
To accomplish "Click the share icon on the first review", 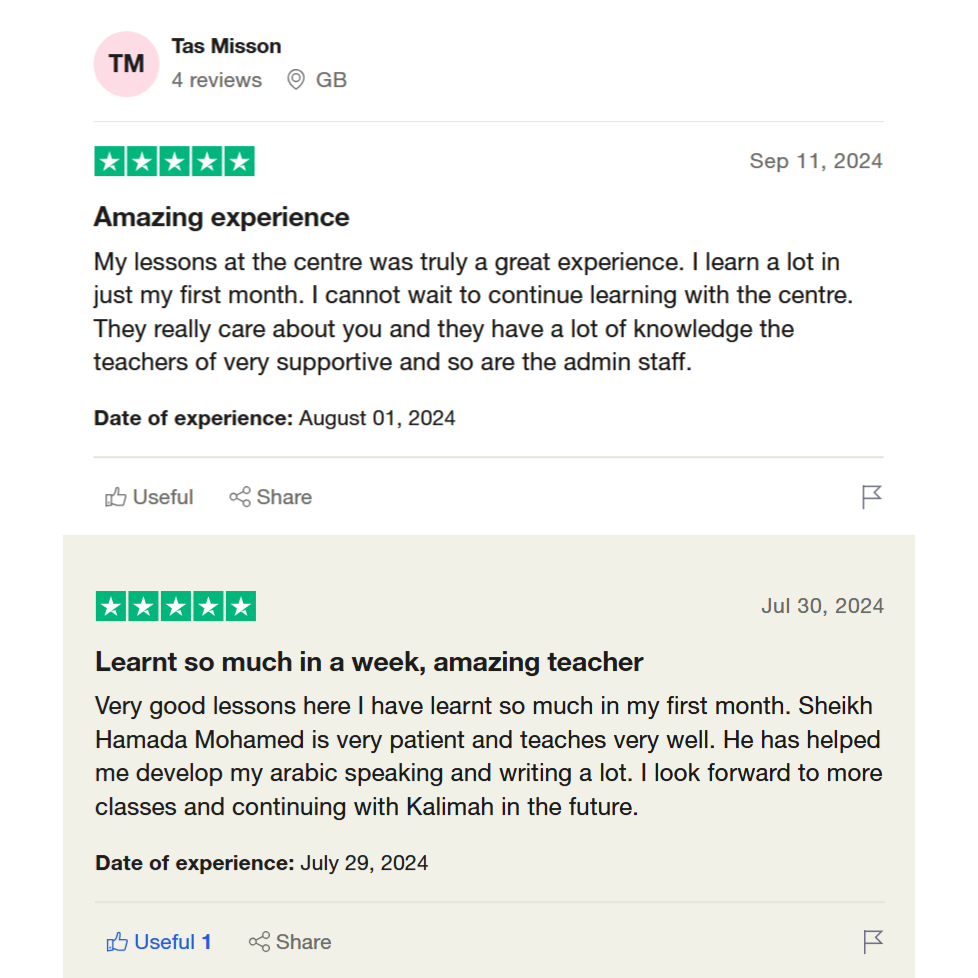I will tap(240, 497).
